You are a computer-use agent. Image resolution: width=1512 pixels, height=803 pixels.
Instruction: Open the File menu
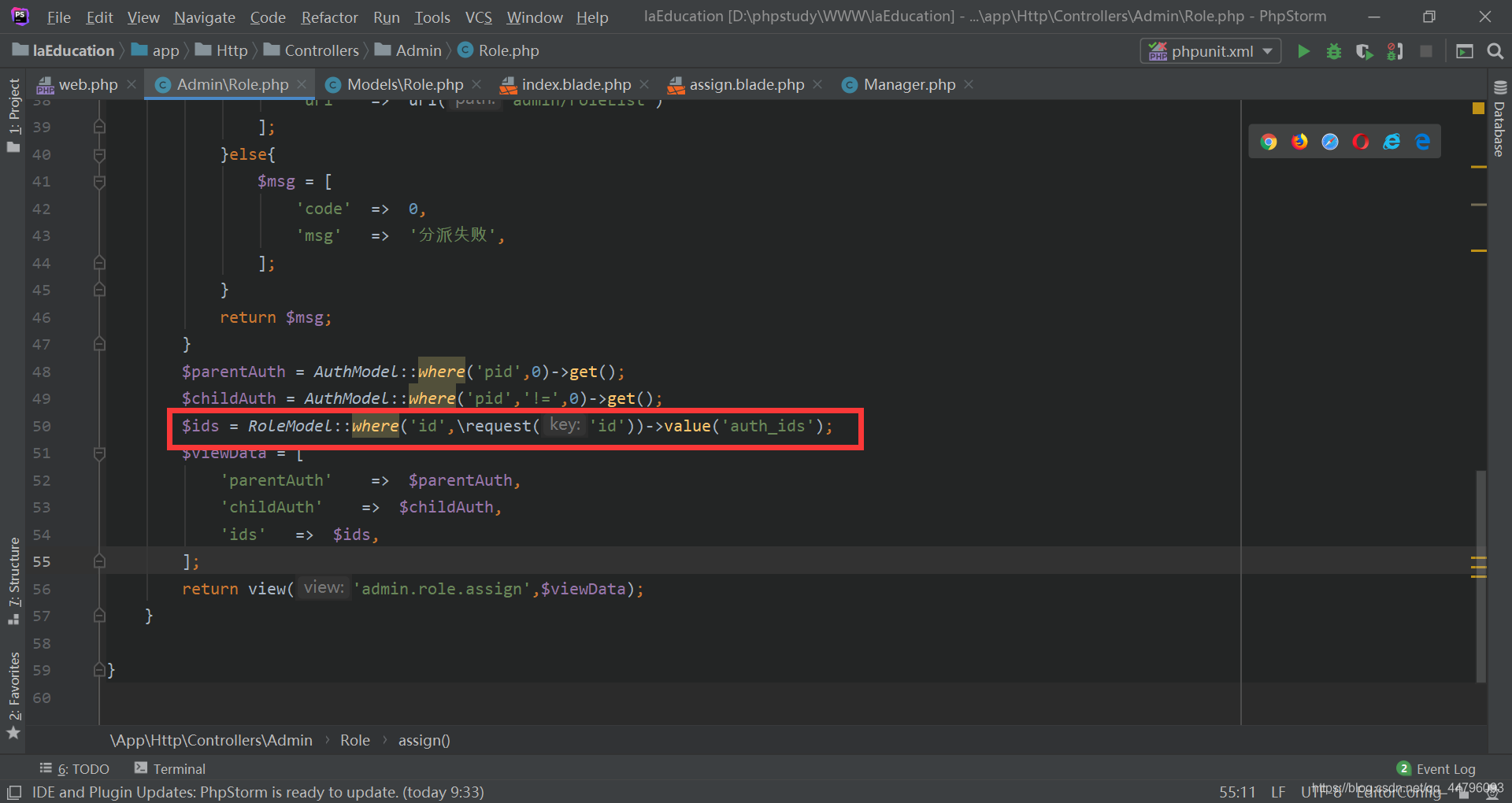coord(59,17)
